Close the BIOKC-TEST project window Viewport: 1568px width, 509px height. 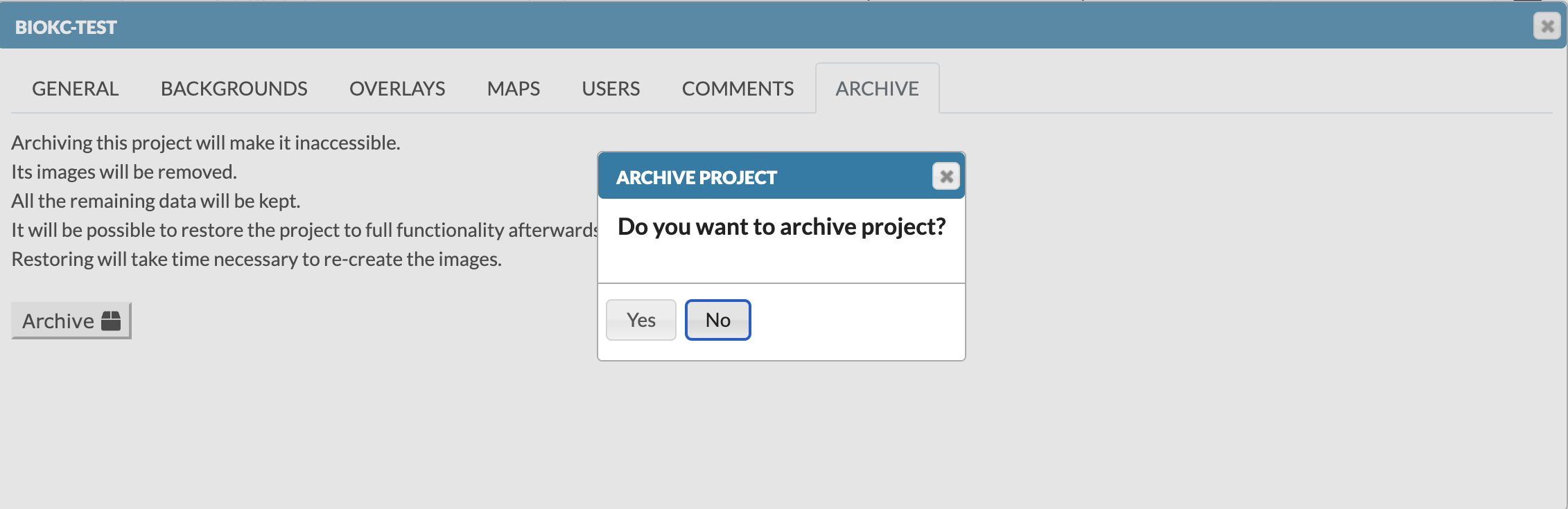point(1547,26)
